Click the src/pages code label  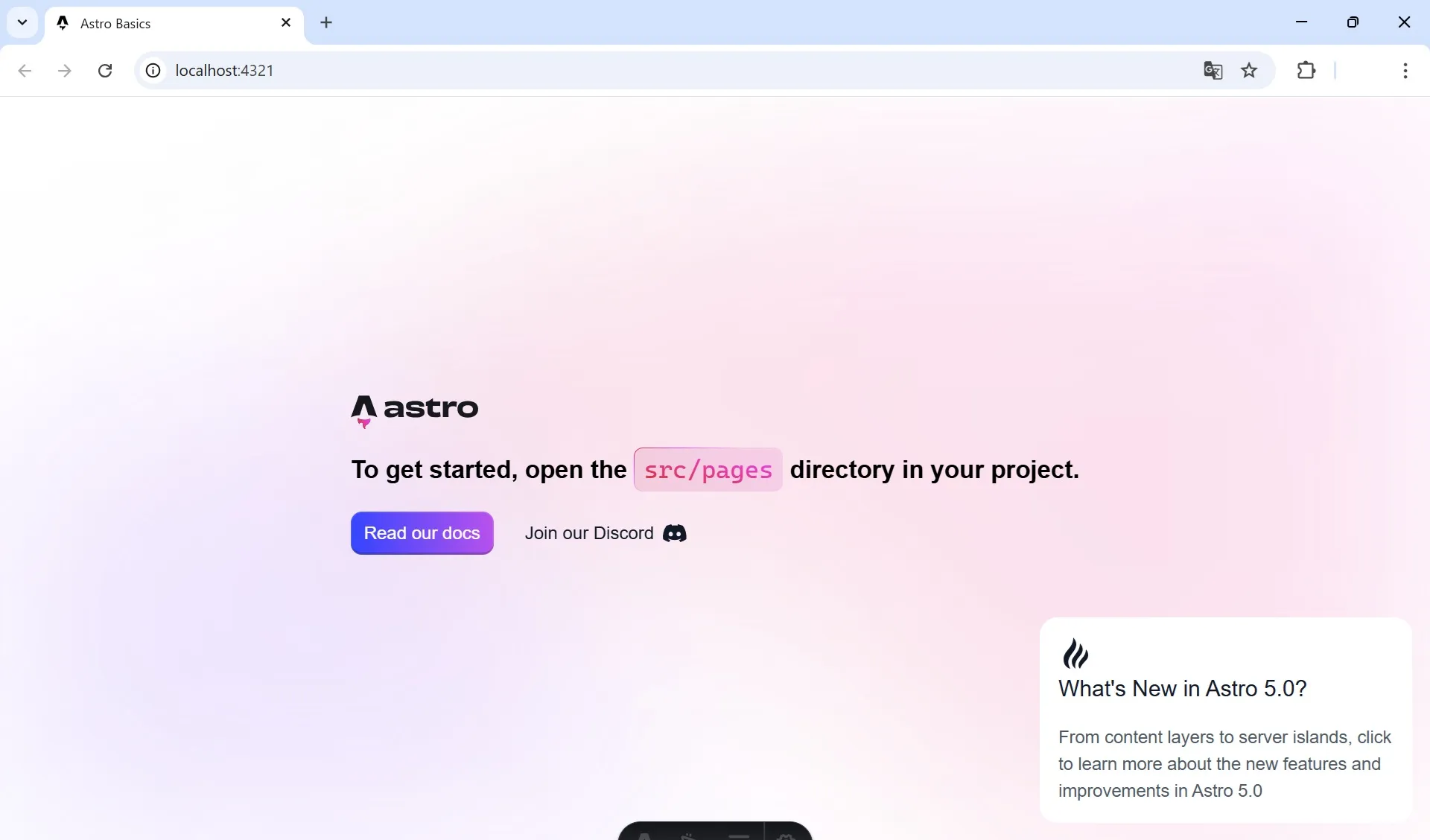[708, 470]
